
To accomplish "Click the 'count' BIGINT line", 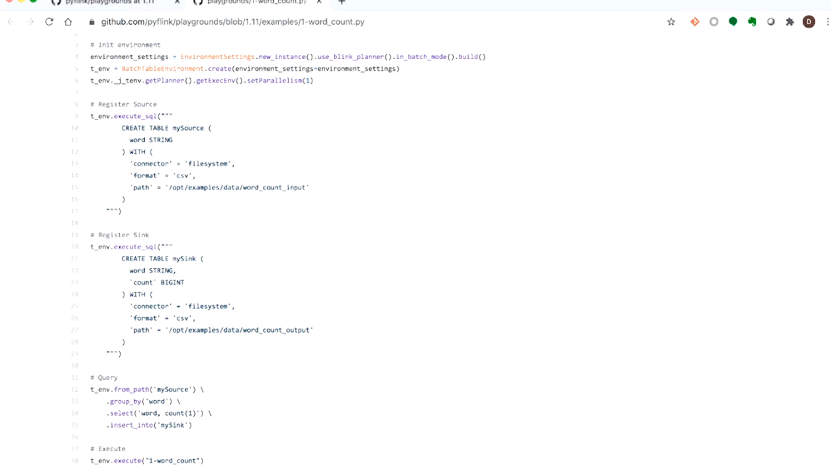I will click(157, 283).
